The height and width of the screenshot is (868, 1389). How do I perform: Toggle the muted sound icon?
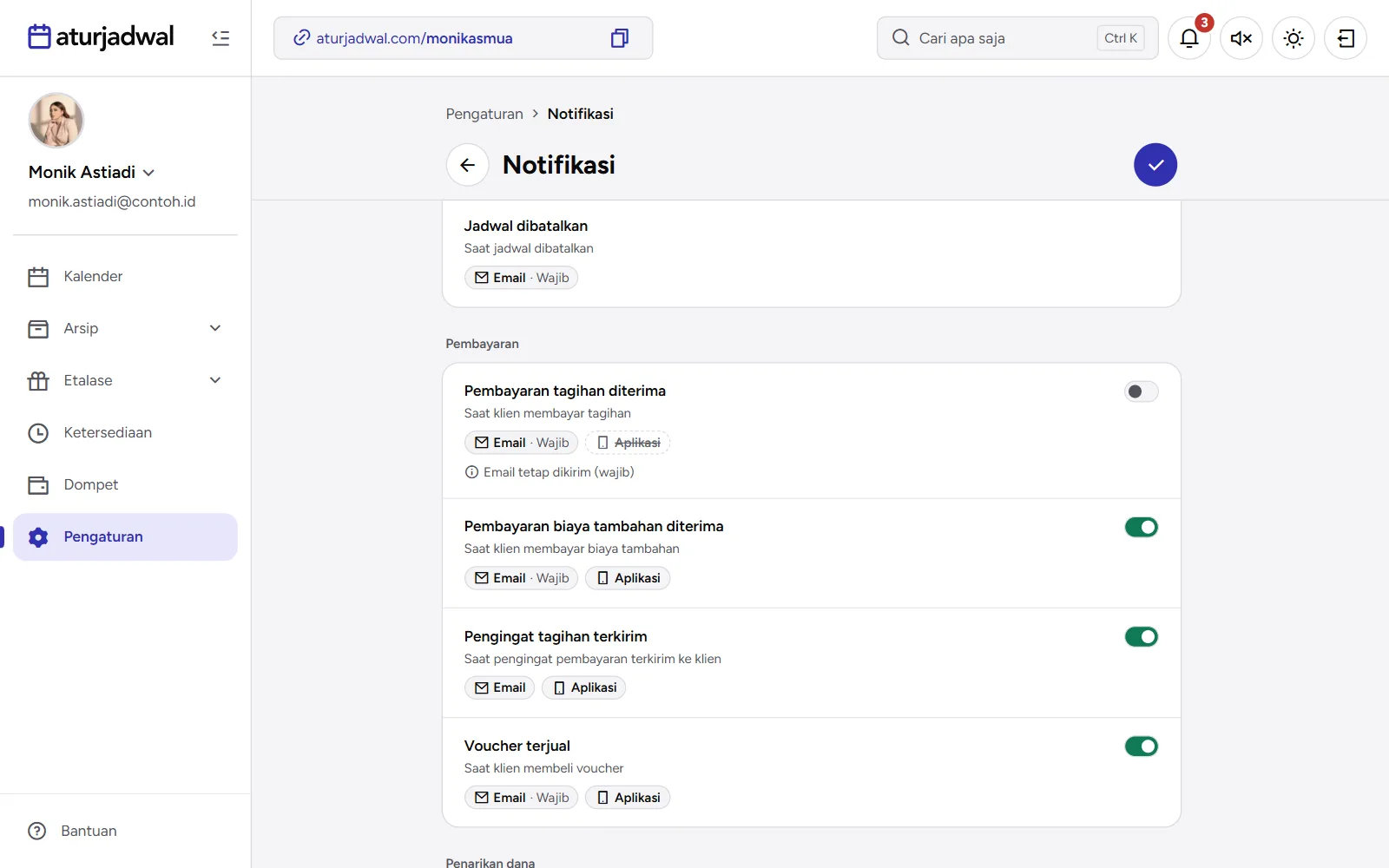click(1241, 38)
